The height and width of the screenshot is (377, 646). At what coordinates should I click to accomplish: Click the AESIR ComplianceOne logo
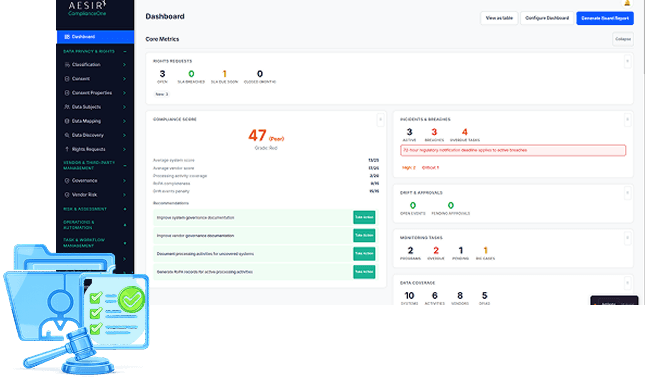coord(87,8)
